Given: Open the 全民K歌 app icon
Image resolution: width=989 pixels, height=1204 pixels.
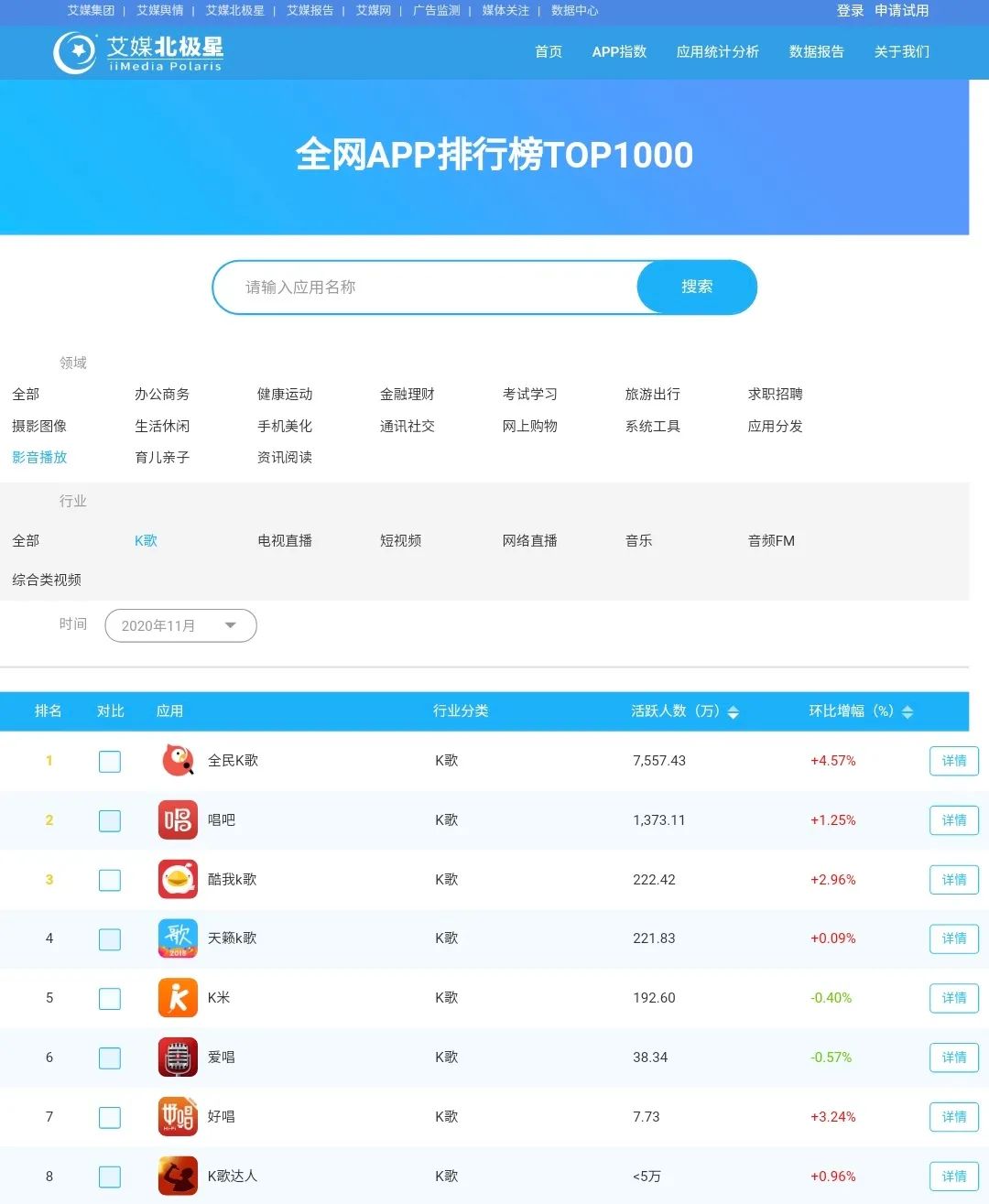Looking at the screenshot, I should (178, 760).
